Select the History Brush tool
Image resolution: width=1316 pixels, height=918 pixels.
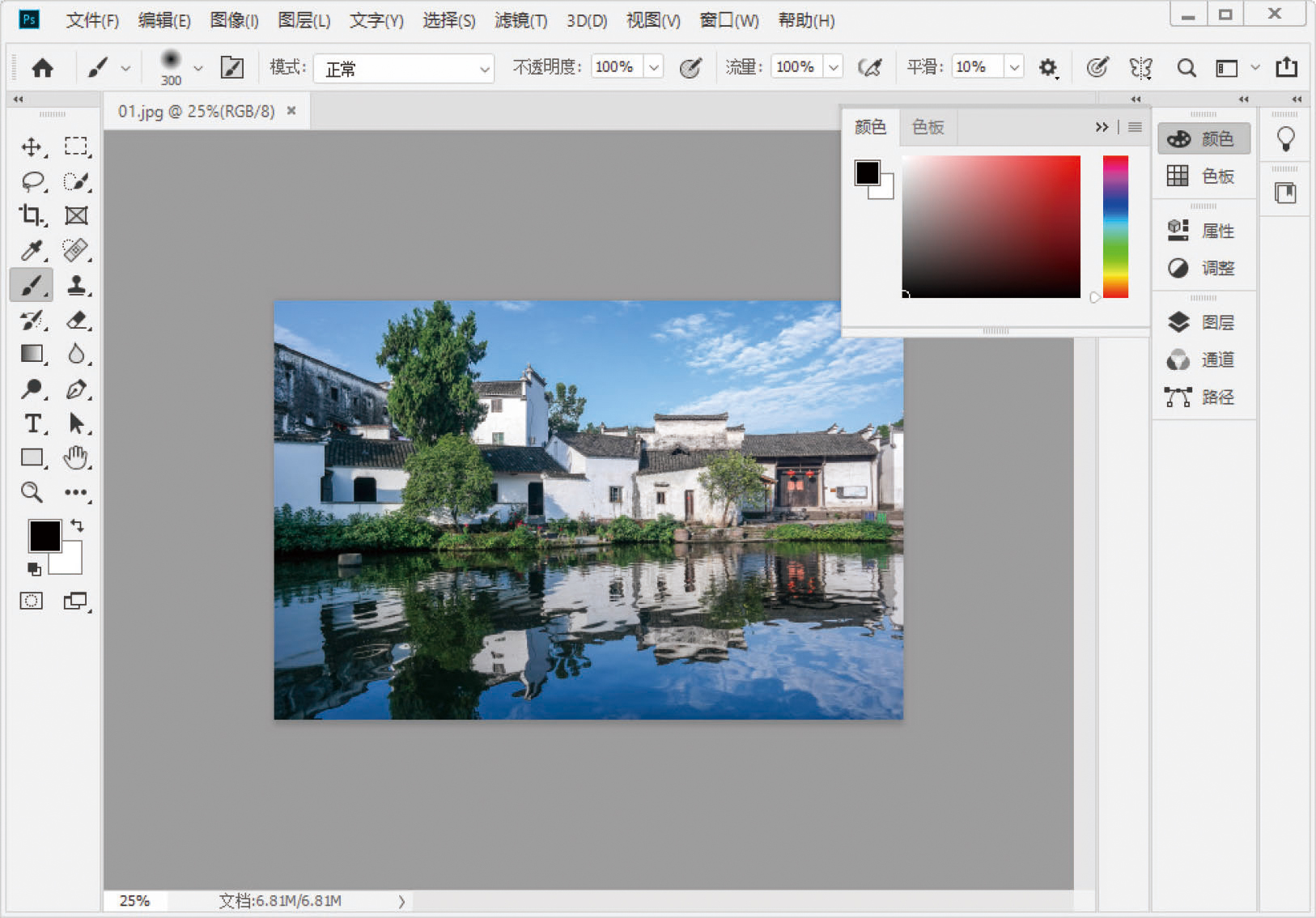(32, 320)
